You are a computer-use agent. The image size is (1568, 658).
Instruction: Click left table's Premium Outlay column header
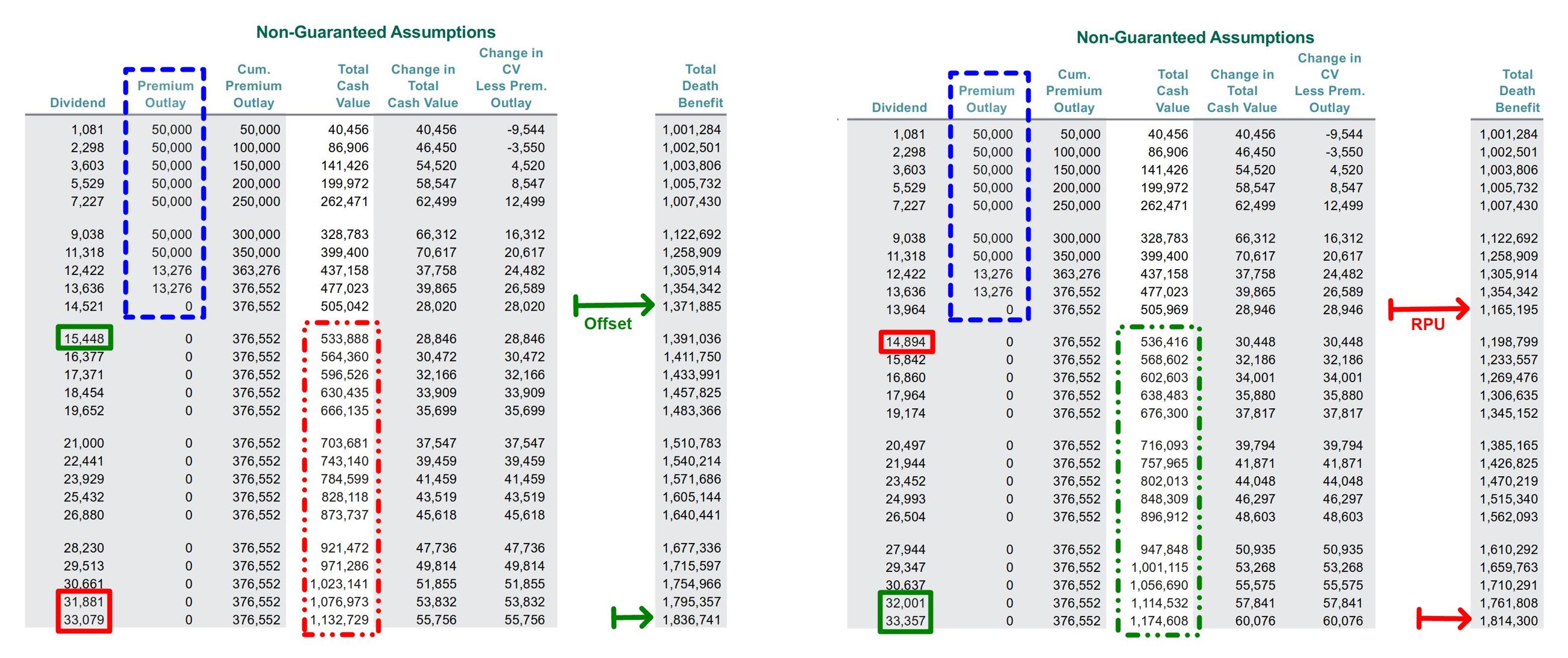tap(165, 95)
